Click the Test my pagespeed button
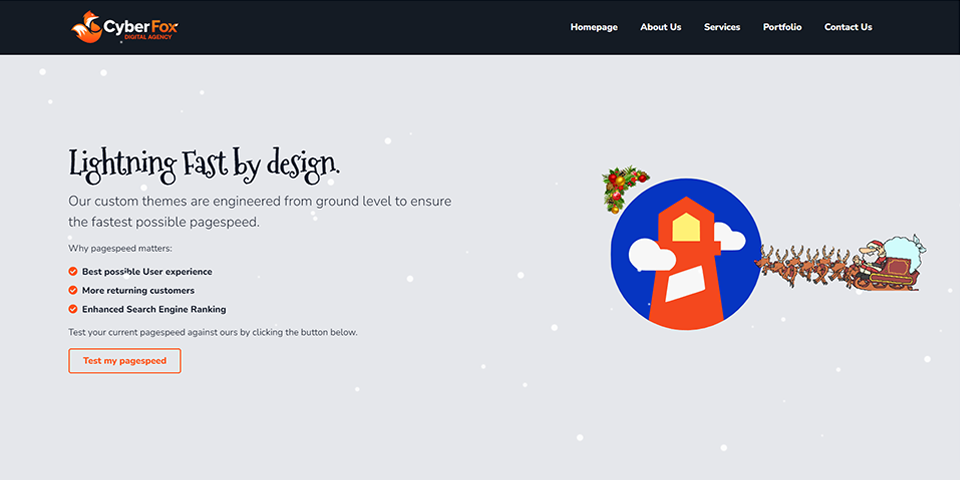This screenshot has height=480, width=960. pos(125,361)
